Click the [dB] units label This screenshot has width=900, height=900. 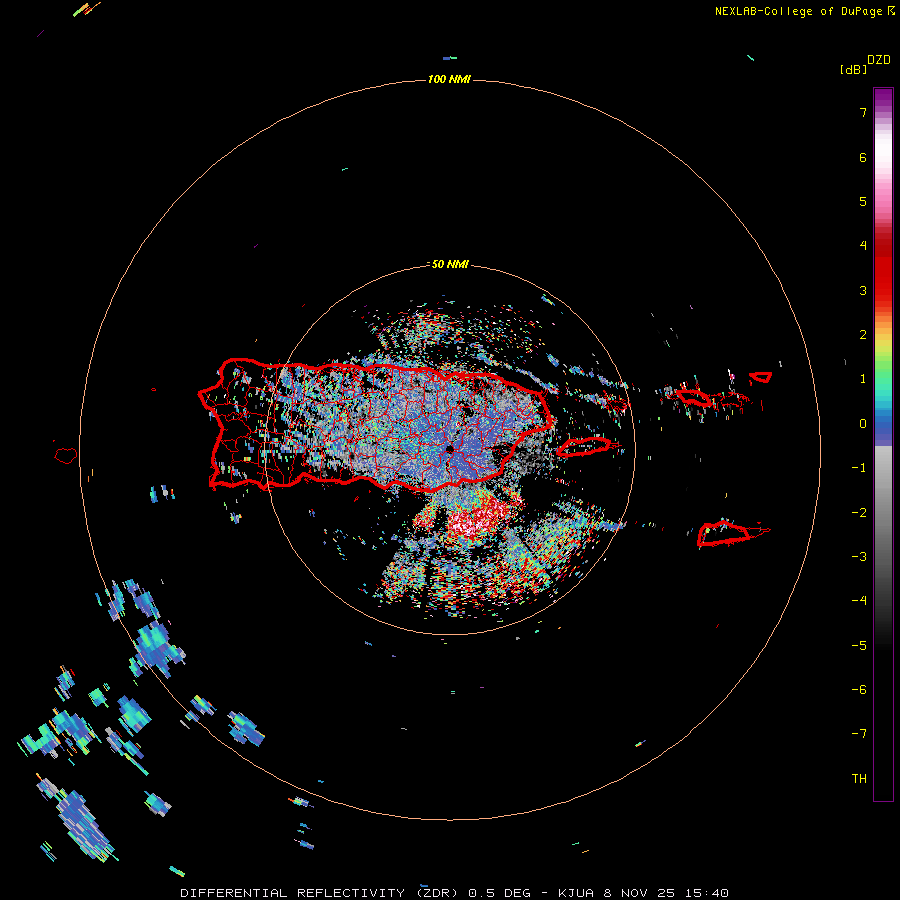[853, 69]
